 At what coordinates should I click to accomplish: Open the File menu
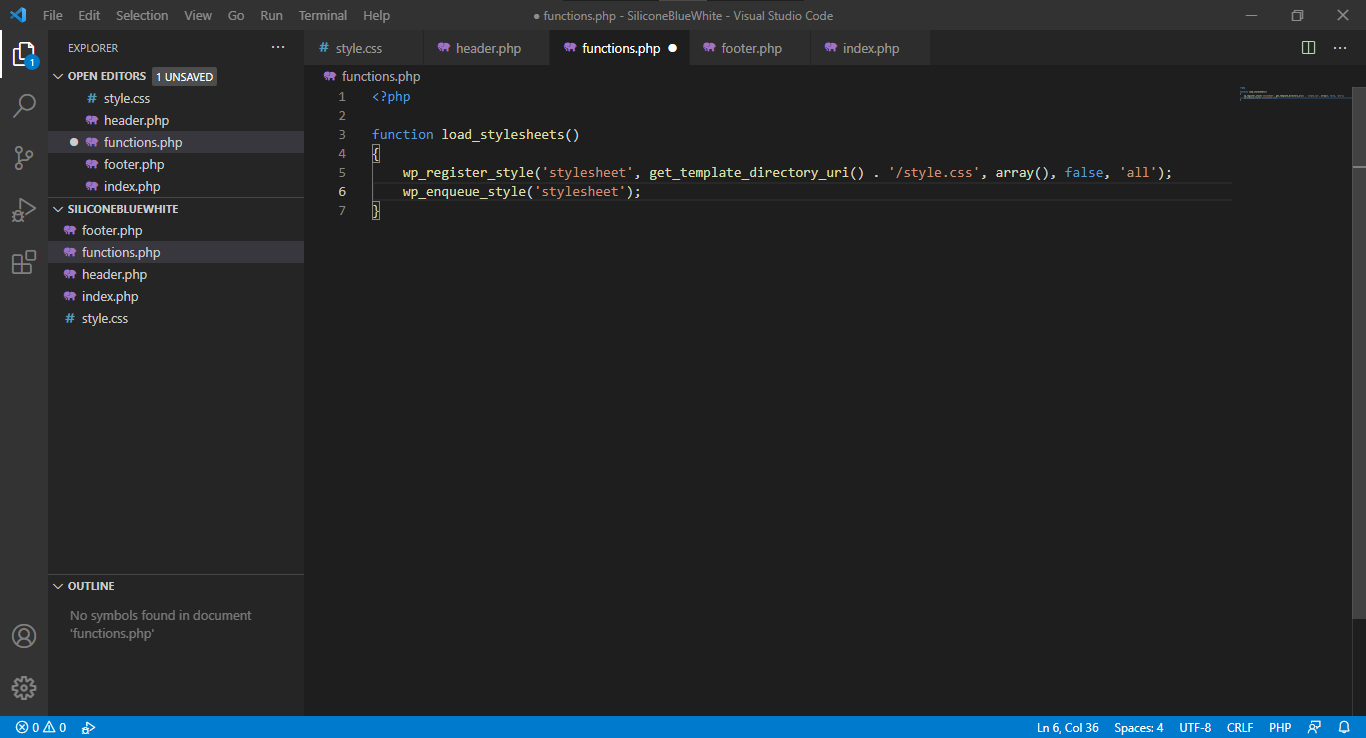click(x=52, y=15)
